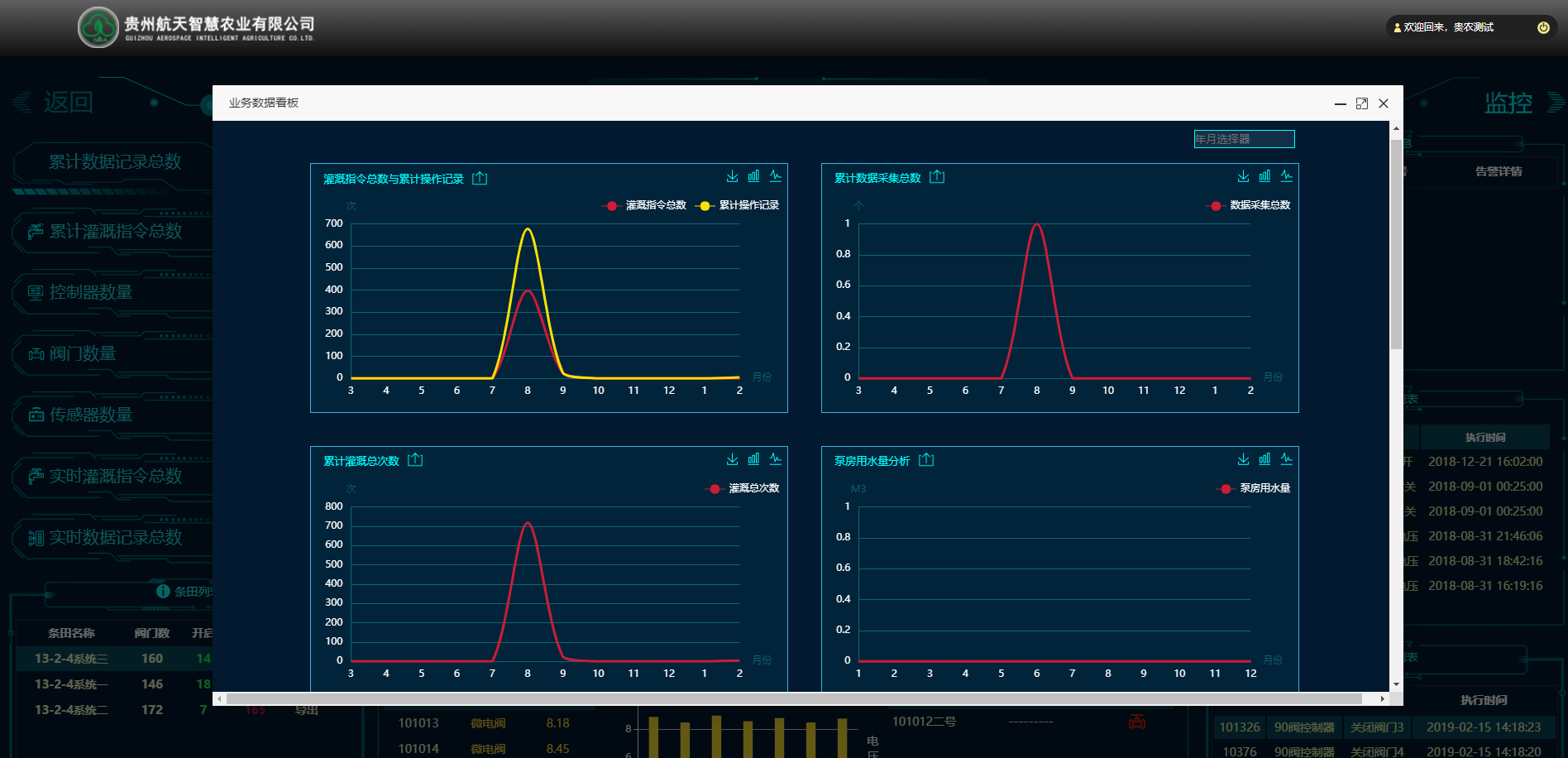Viewport: 1568px width, 758px height.
Task: Click export icon beside 累计数据采集总数 title
Action: point(936,177)
